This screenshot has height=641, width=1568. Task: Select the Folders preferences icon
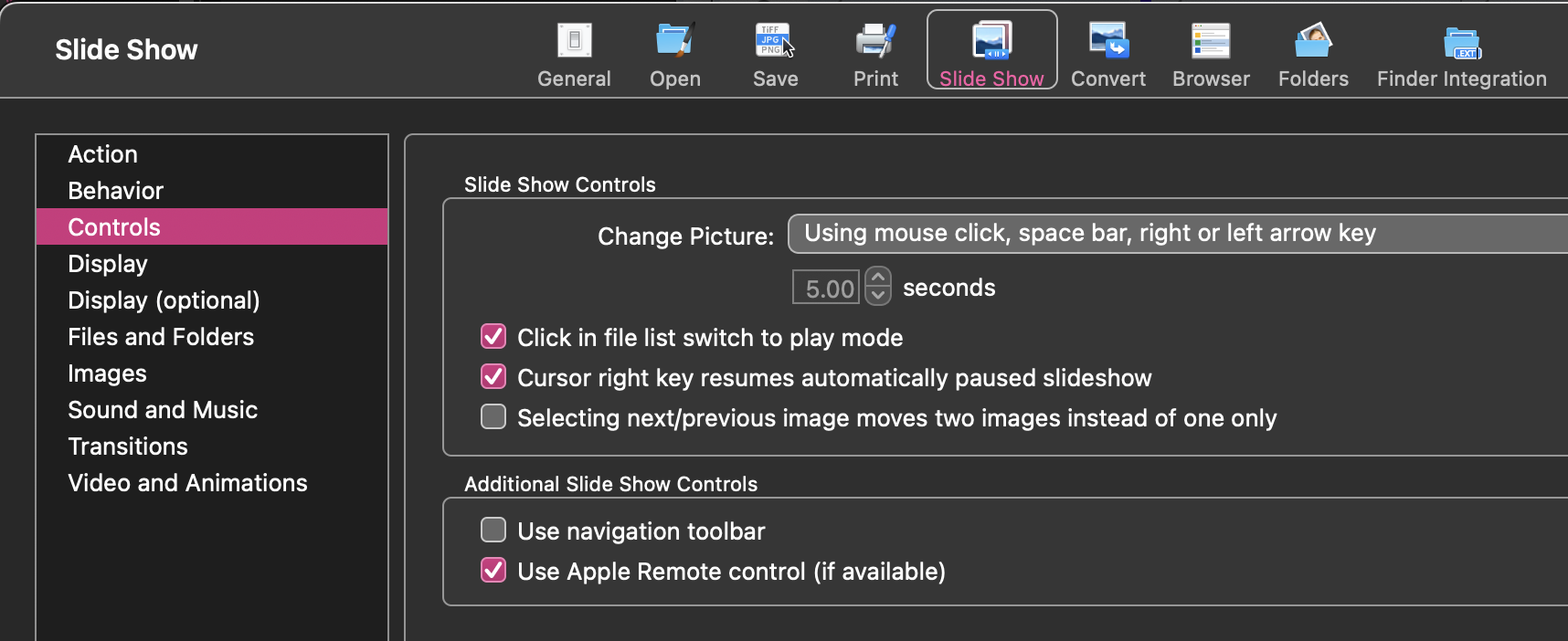1313,41
